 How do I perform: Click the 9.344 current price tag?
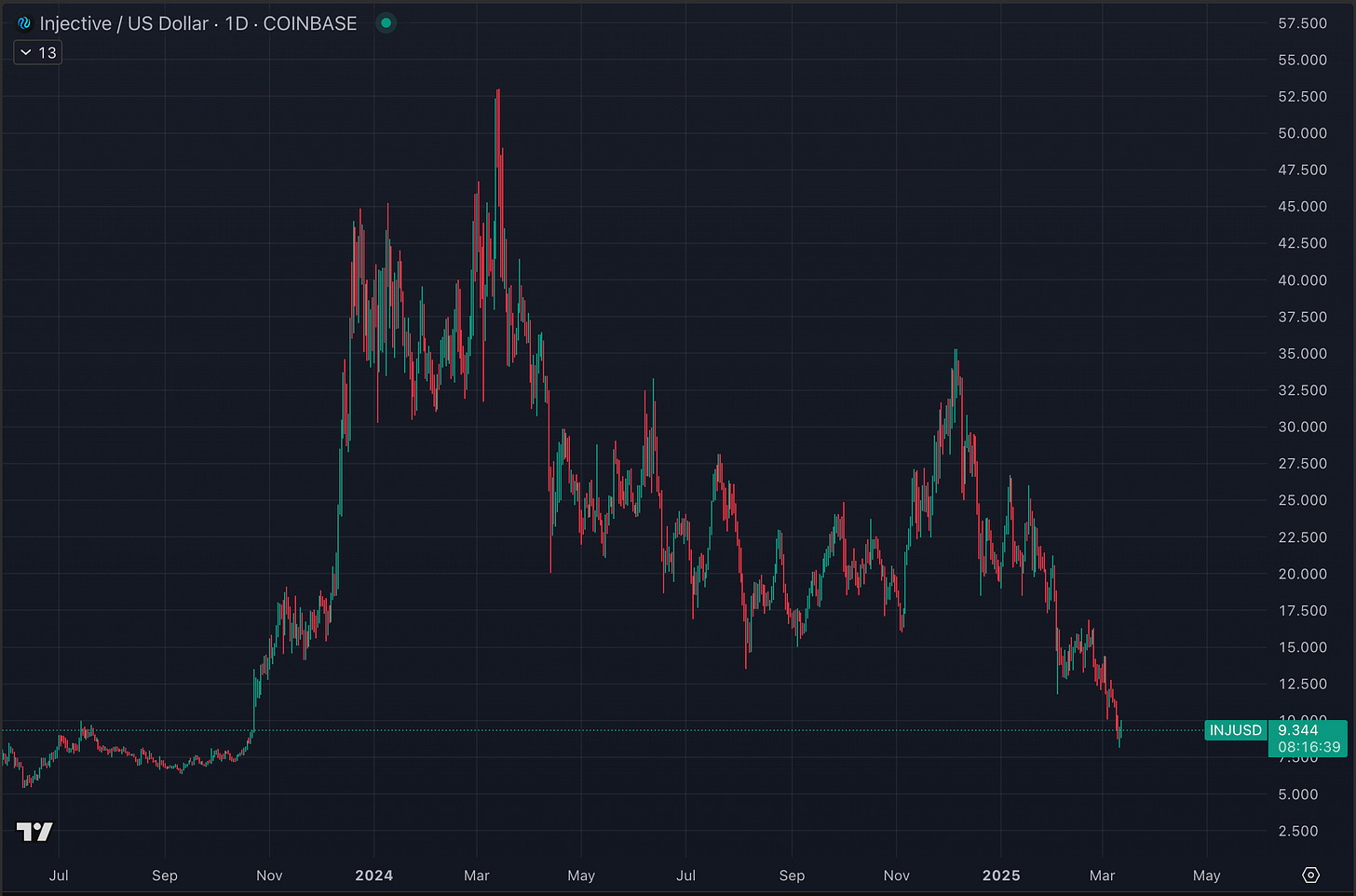tap(1298, 730)
